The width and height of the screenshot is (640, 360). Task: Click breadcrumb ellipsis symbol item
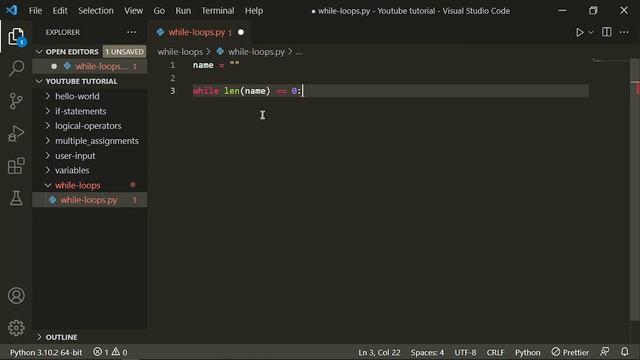coord(298,52)
